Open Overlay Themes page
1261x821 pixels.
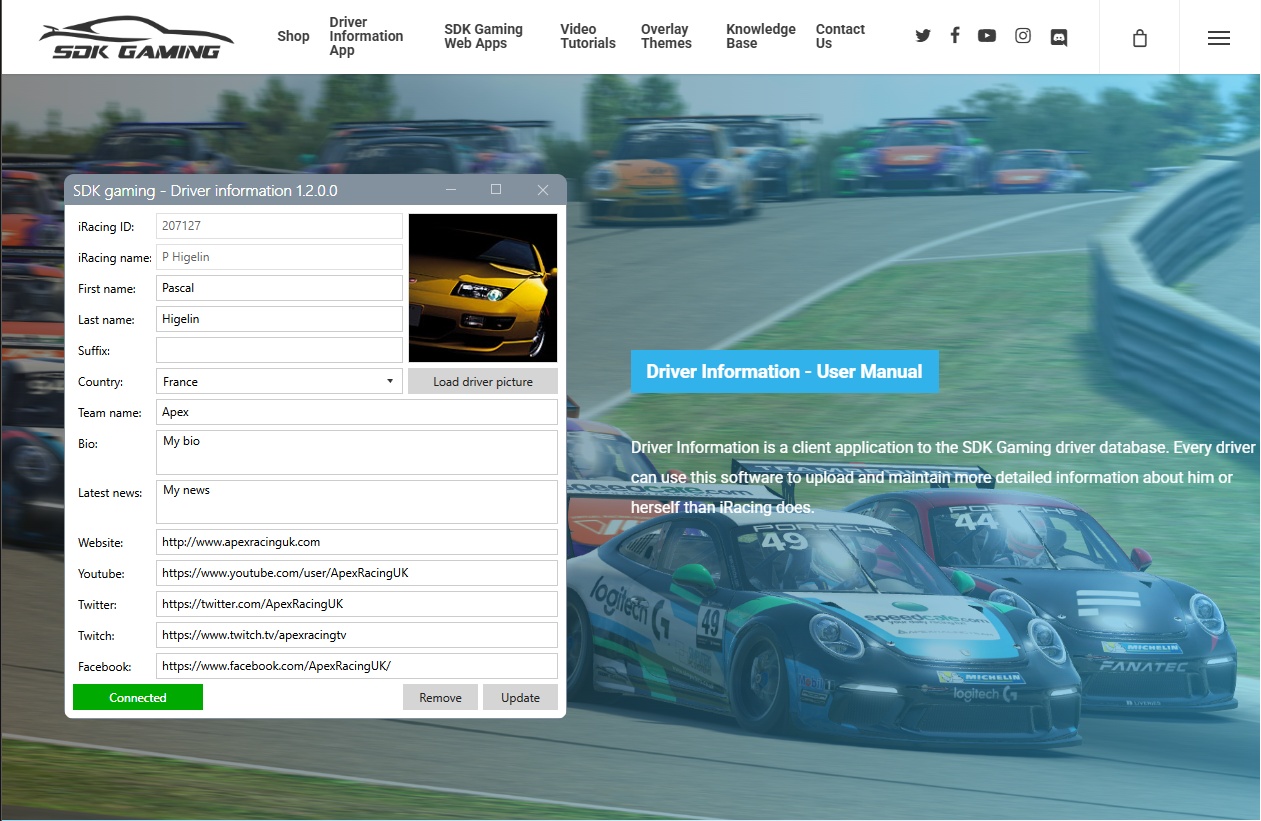666,36
